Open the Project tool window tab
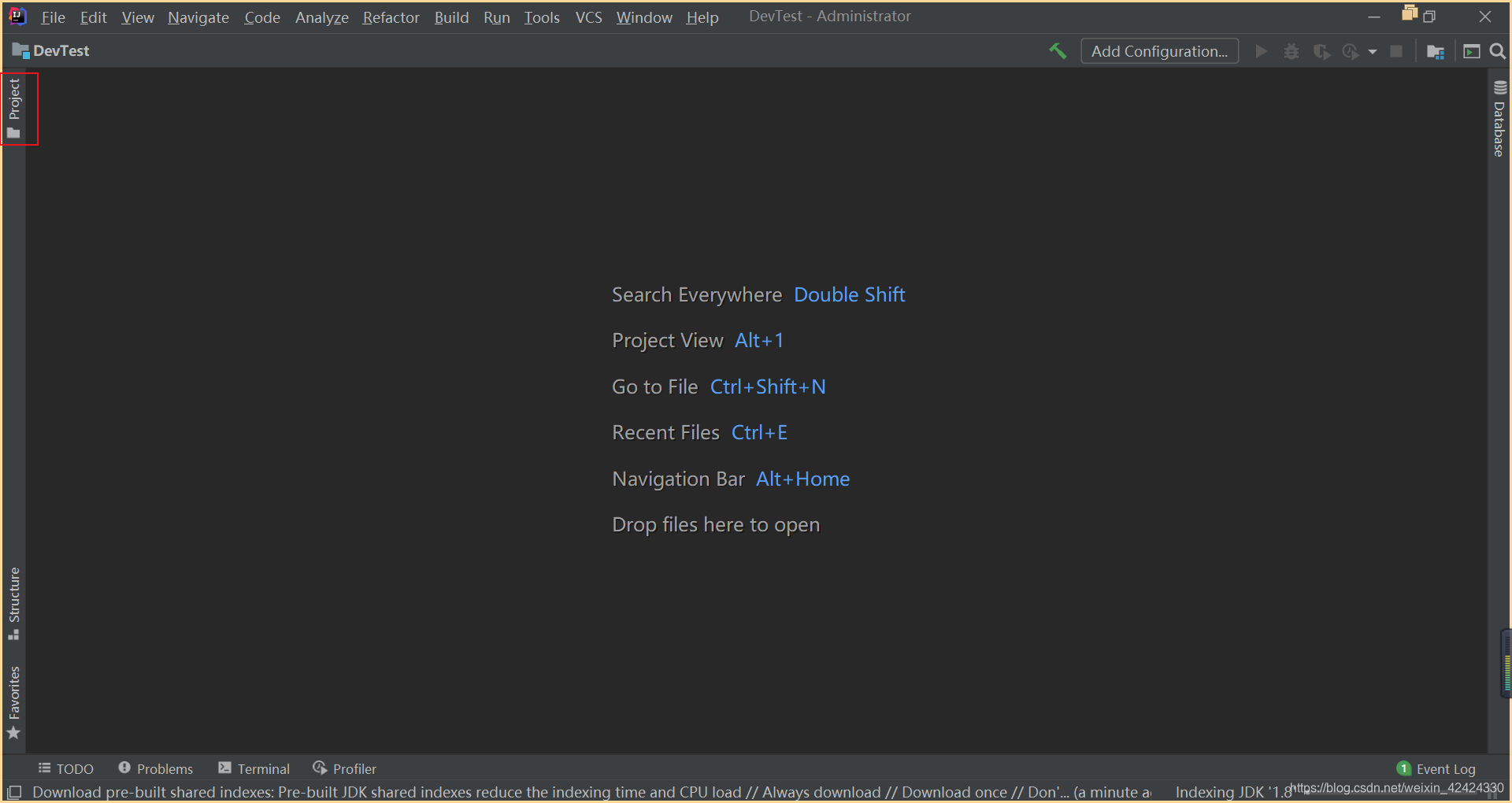The height and width of the screenshot is (803, 1512). pos(14,109)
